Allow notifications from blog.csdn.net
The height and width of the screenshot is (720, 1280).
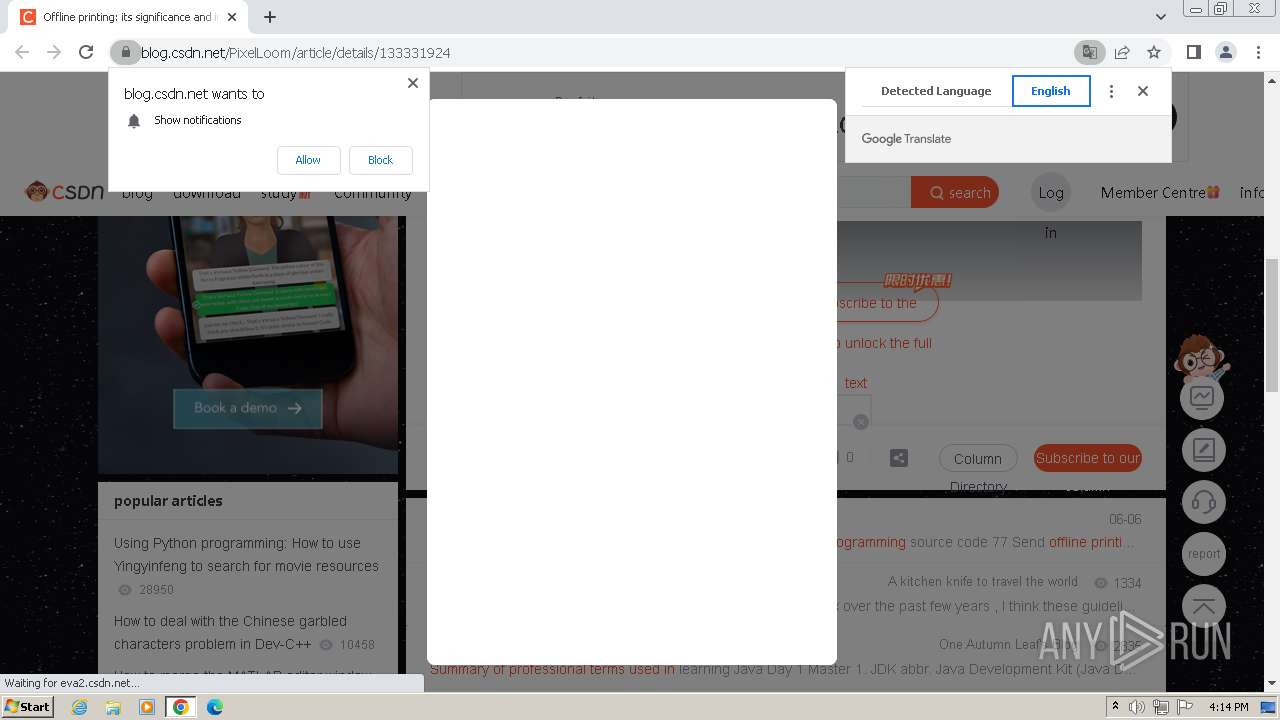(308, 160)
